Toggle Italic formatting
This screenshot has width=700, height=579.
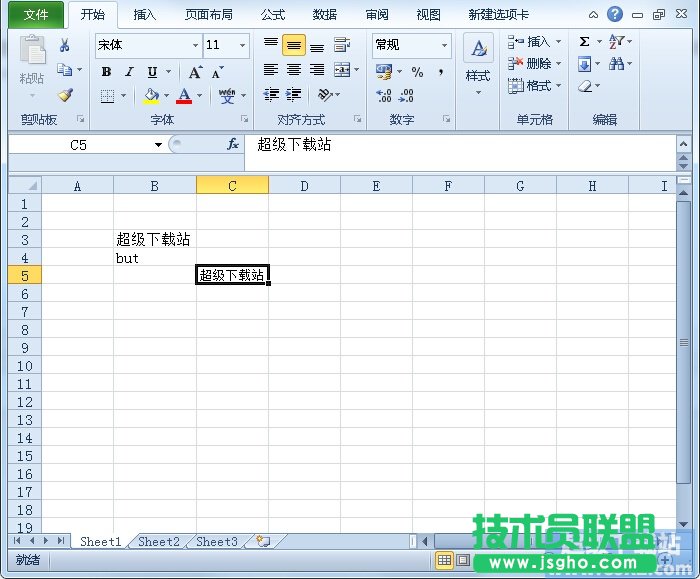tap(129, 72)
